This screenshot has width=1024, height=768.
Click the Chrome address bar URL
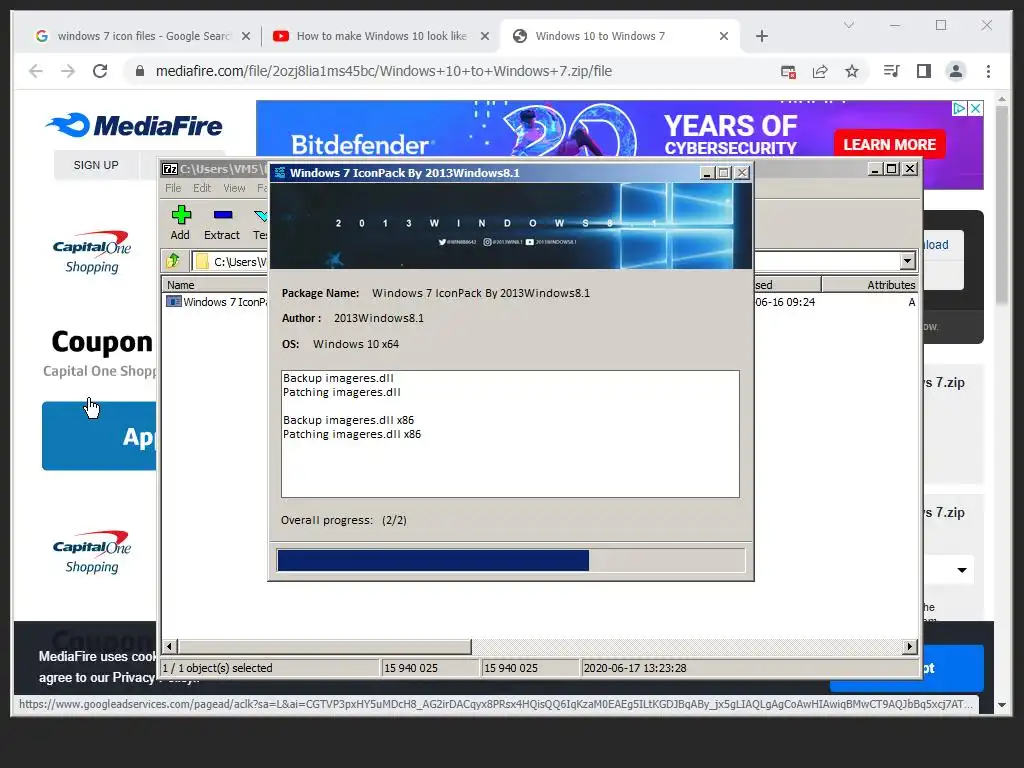pos(383,71)
